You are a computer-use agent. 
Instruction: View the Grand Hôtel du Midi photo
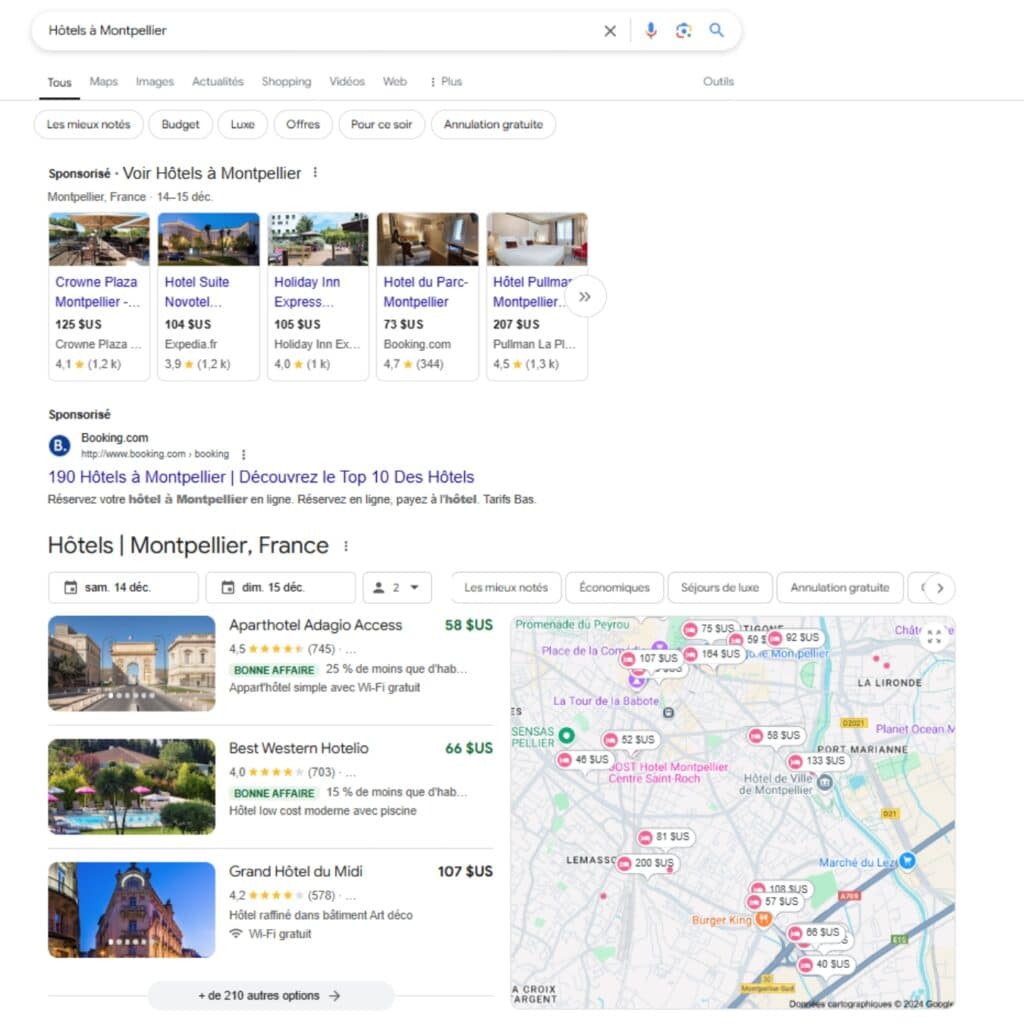pos(132,910)
